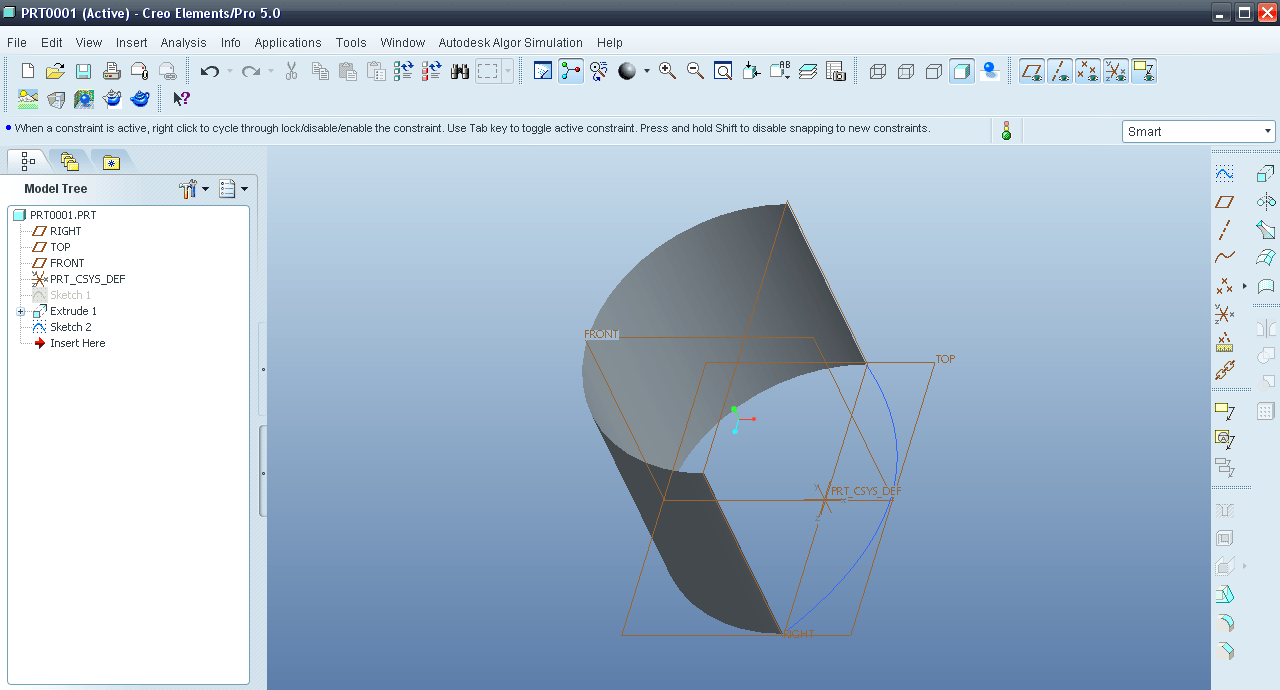Click the Open folder icon
This screenshot has height=690, width=1280.
(56, 71)
